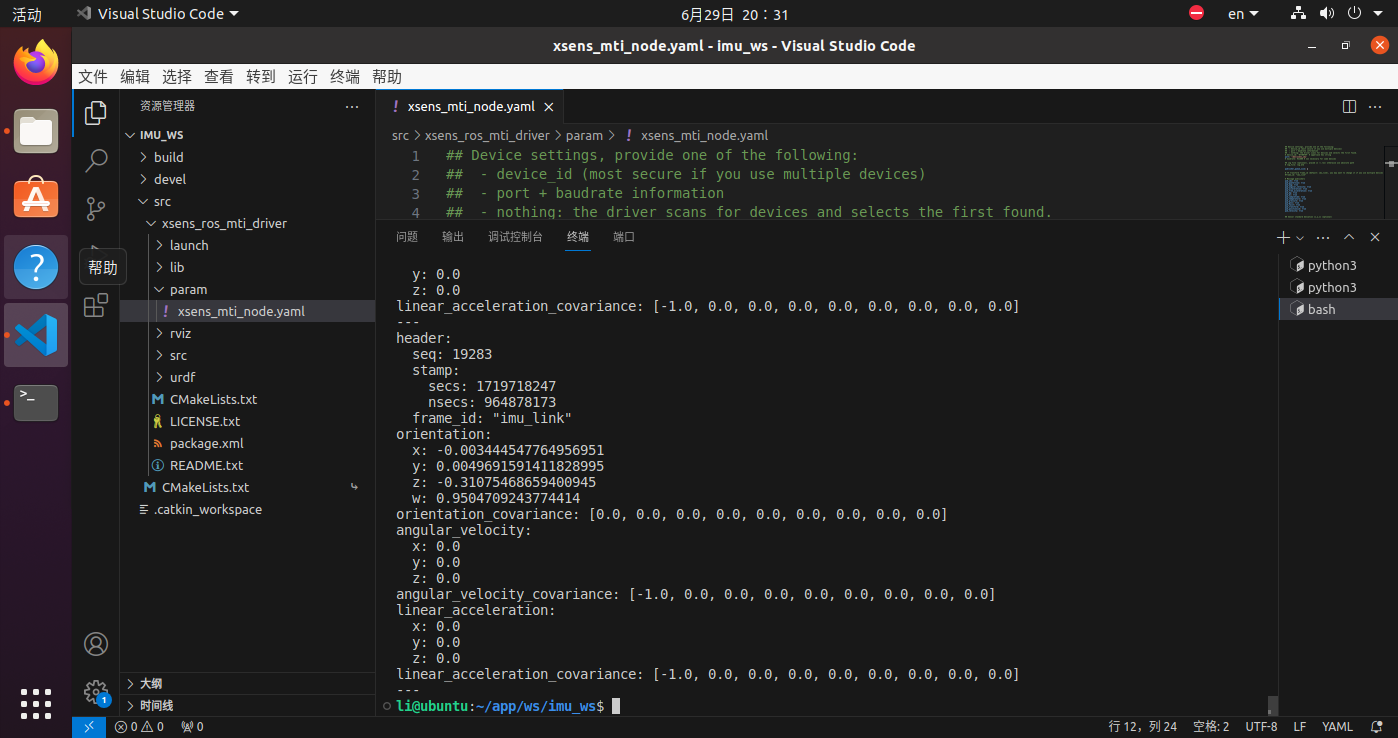Open README.txt in the explorer
1398x738 pixels.
point(247,465)
